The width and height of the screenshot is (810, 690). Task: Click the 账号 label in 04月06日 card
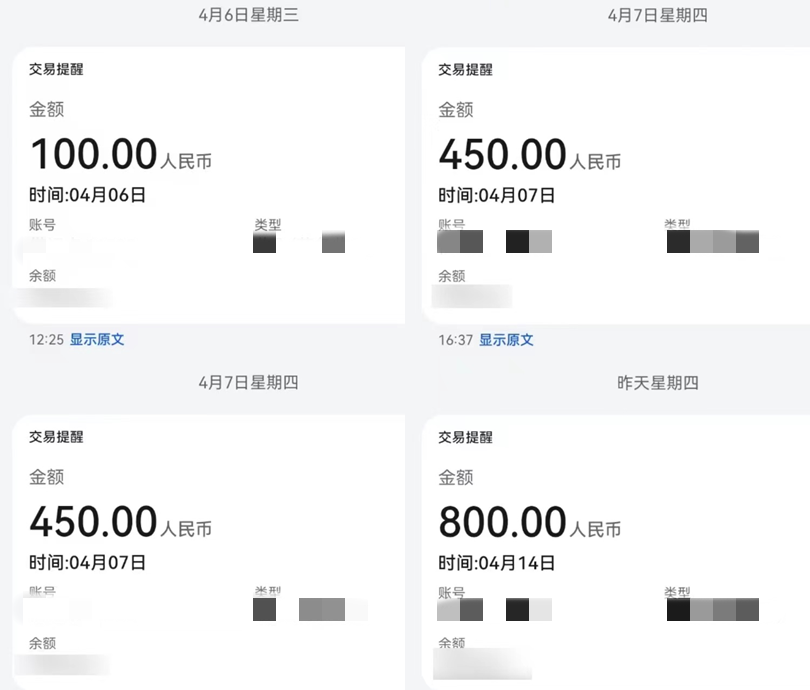(x=42, y=226)
